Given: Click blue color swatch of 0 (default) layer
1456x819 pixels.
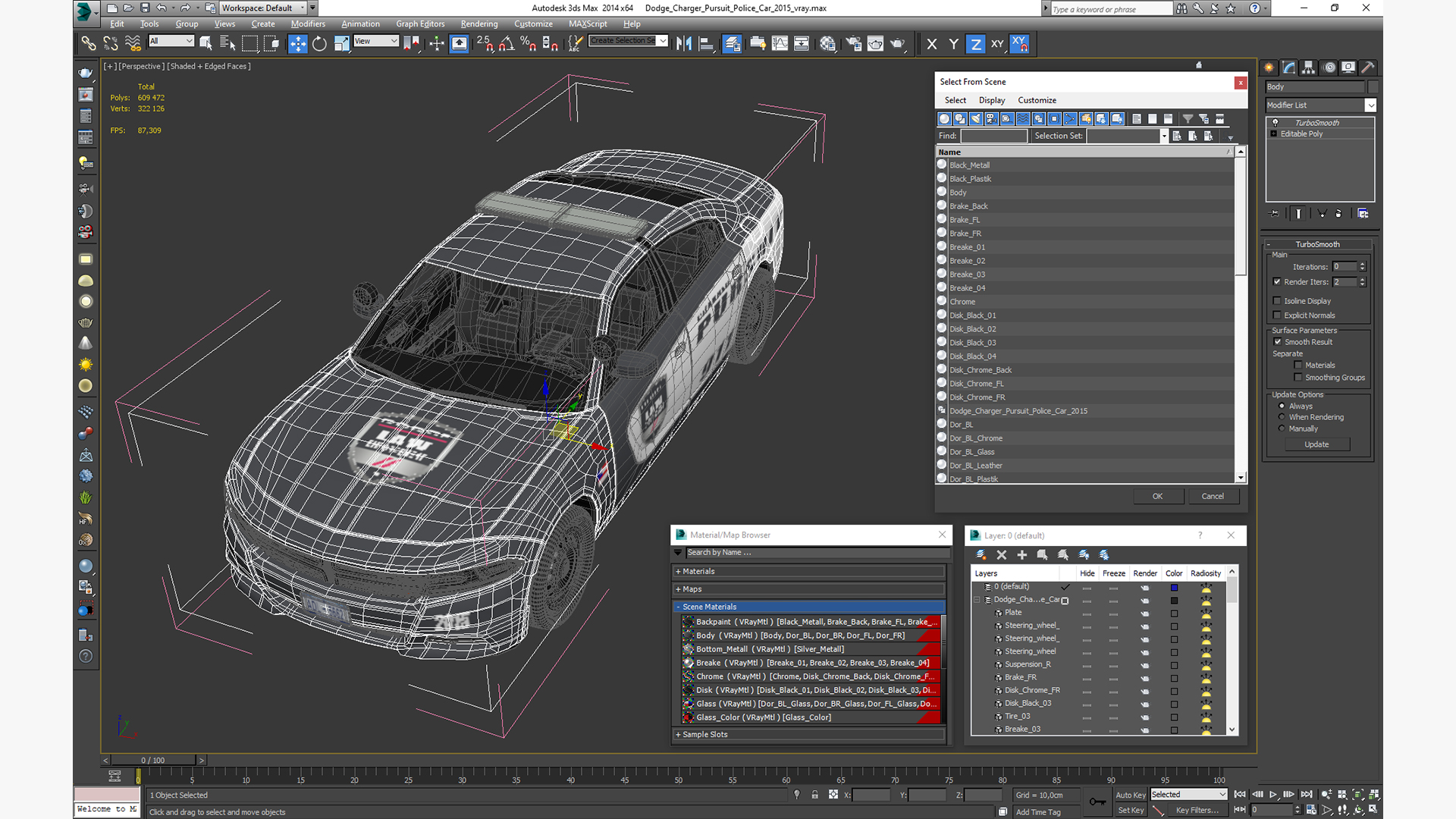Looking at the screenshot, I should (x=1174, y=588).
